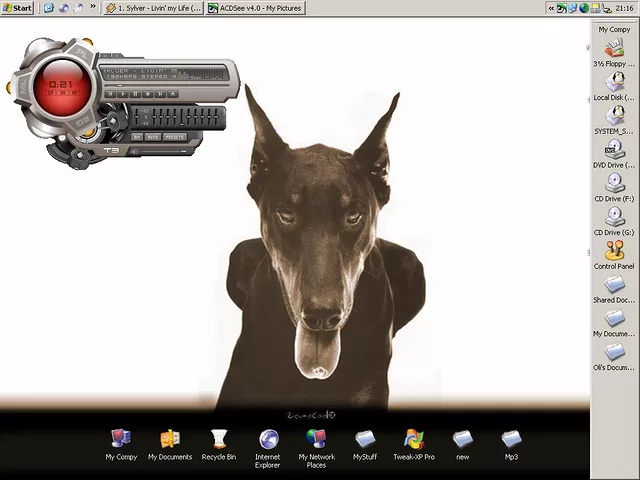The image size is (640, 480).
Task: Open the Recycle Bin icon
Action: tap(219, 439)
